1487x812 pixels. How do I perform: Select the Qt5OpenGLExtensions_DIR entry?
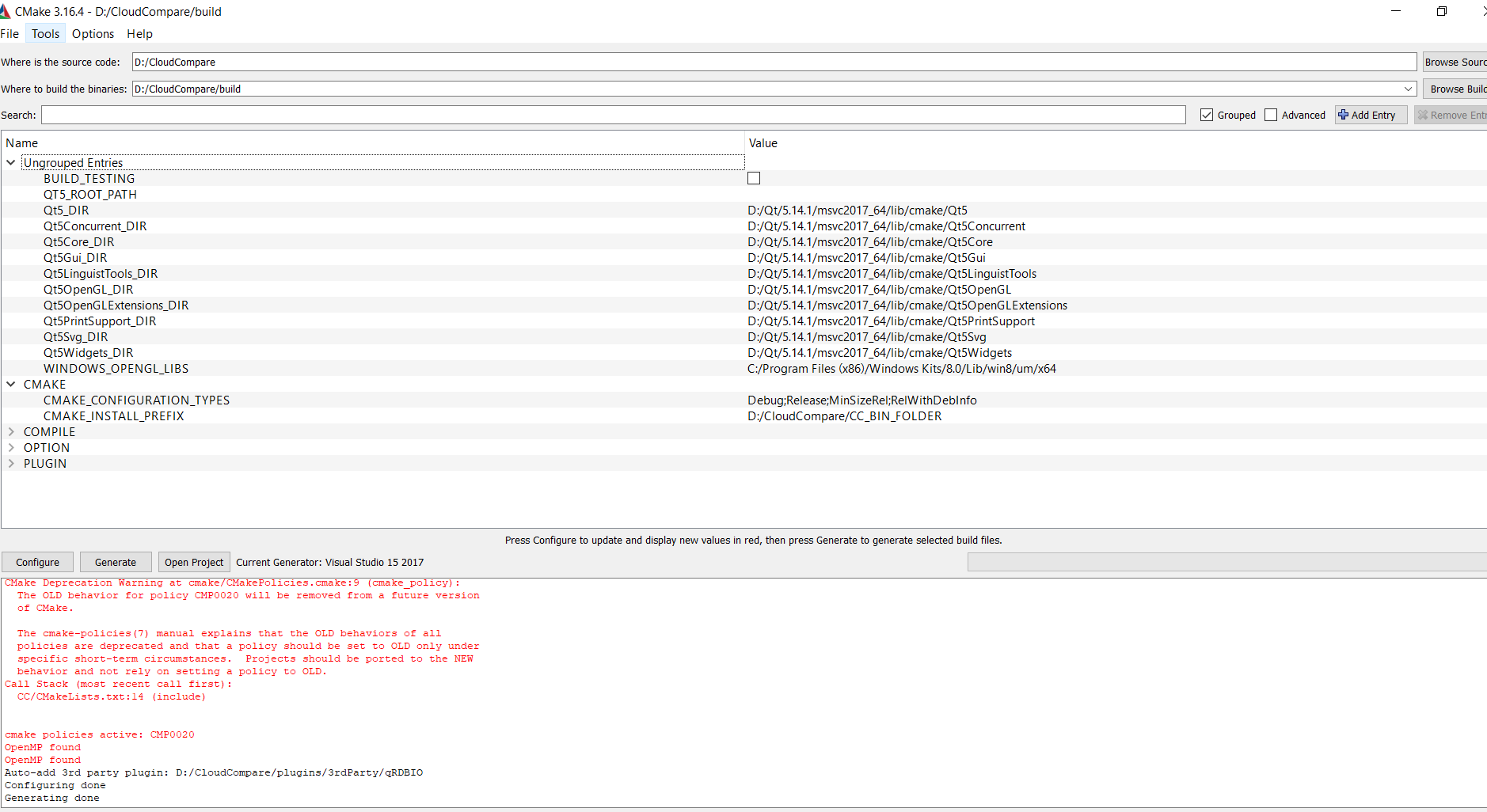[116, 305]
